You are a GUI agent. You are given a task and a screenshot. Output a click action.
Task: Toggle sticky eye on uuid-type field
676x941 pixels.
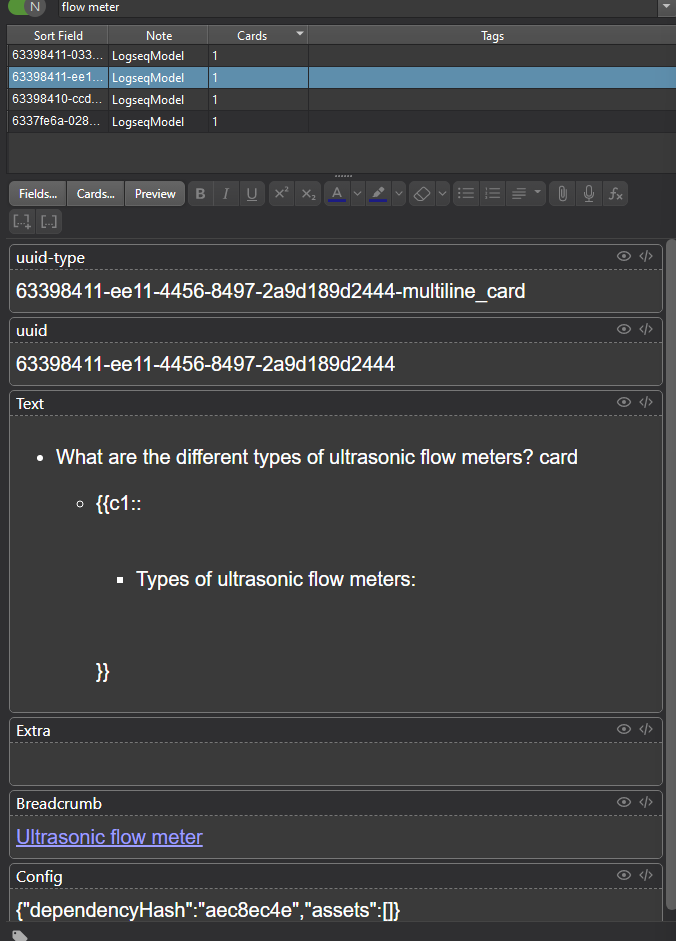(x=624, y=256)
